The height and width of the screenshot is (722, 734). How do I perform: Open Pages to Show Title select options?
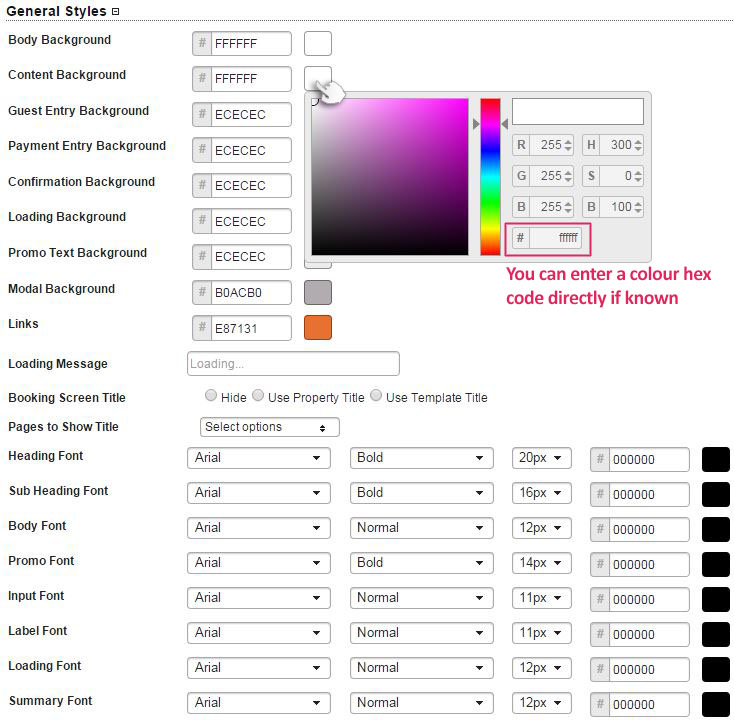click(270, 427)
